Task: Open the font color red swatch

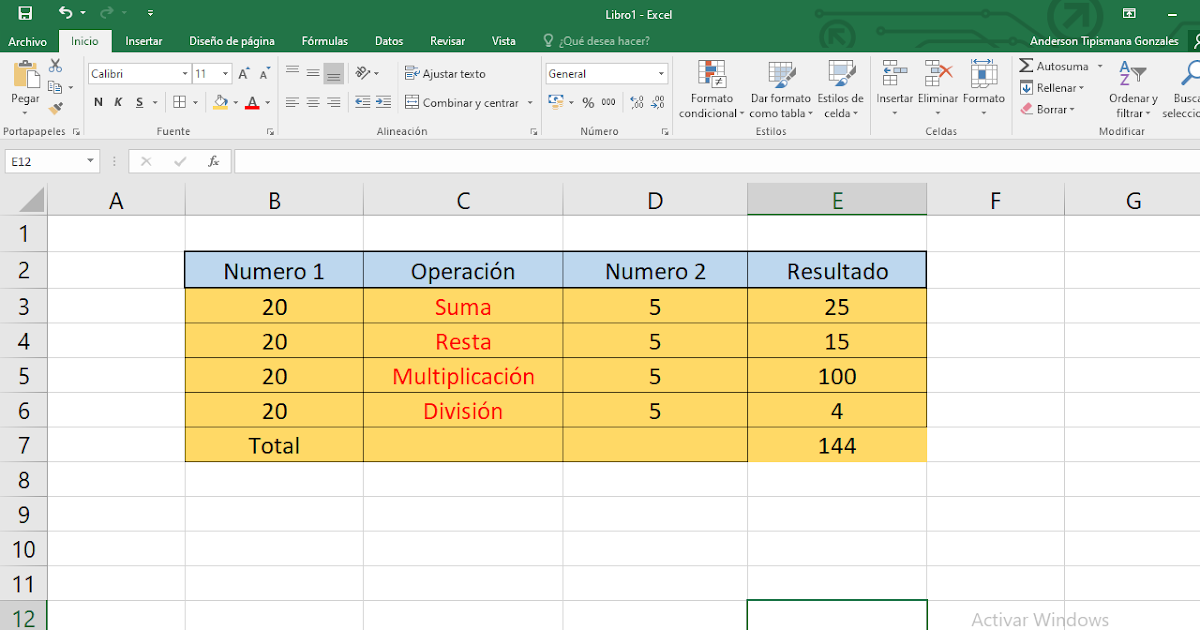Action: click(252, 102)
